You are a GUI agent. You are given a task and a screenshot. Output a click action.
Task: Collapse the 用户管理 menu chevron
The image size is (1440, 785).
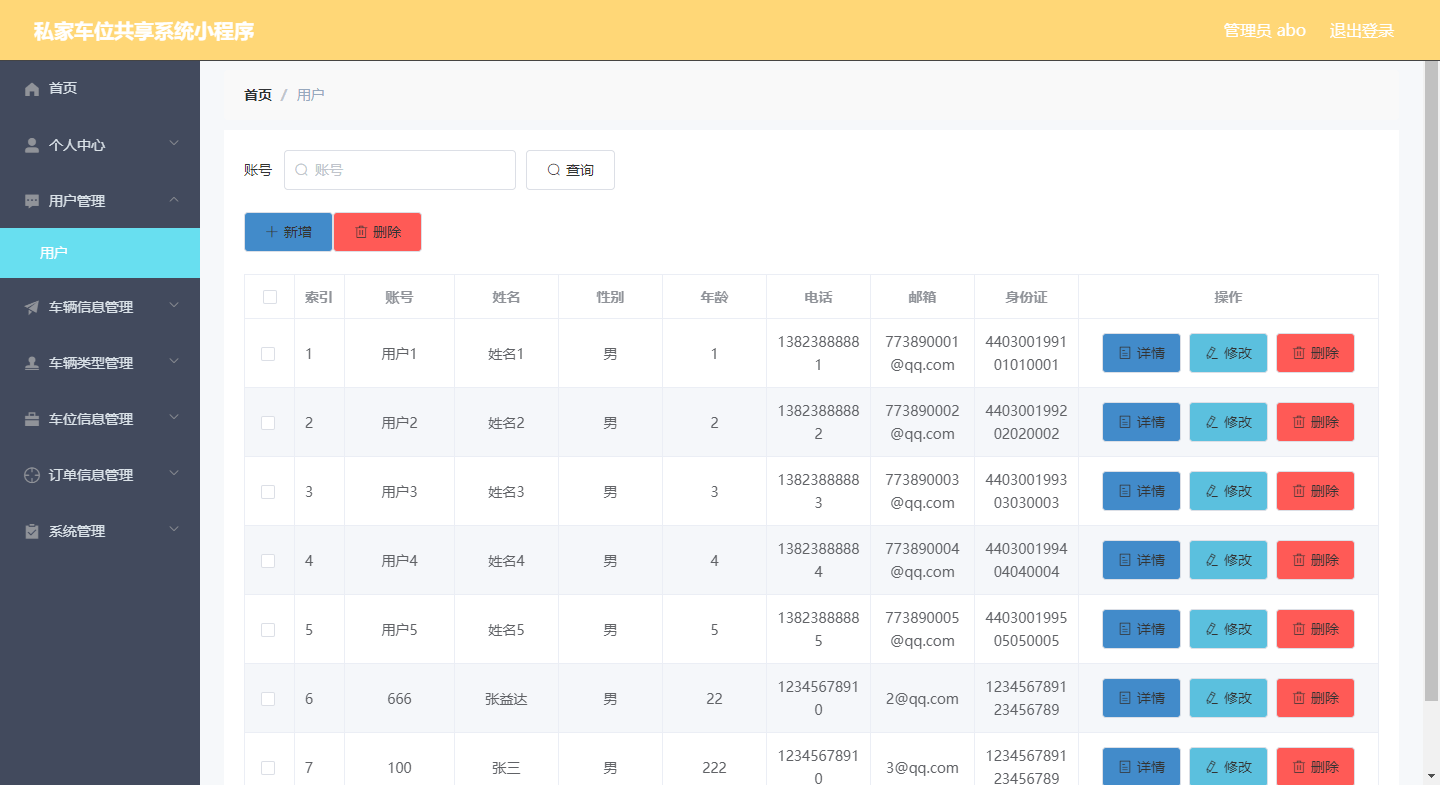point(174,200)
